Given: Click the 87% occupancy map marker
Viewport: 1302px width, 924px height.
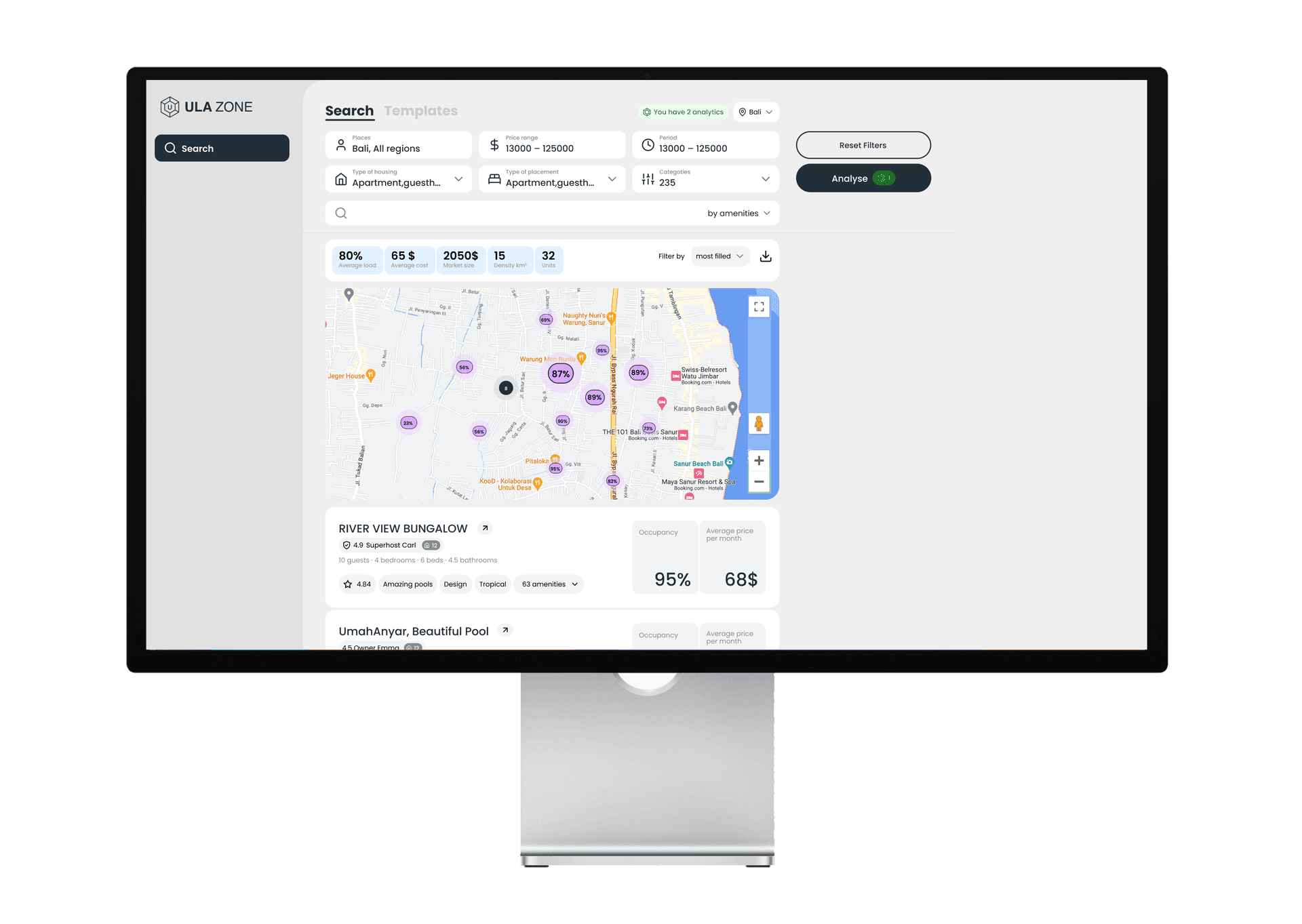Looking at the screenshot, I should [x=561, y=374].
